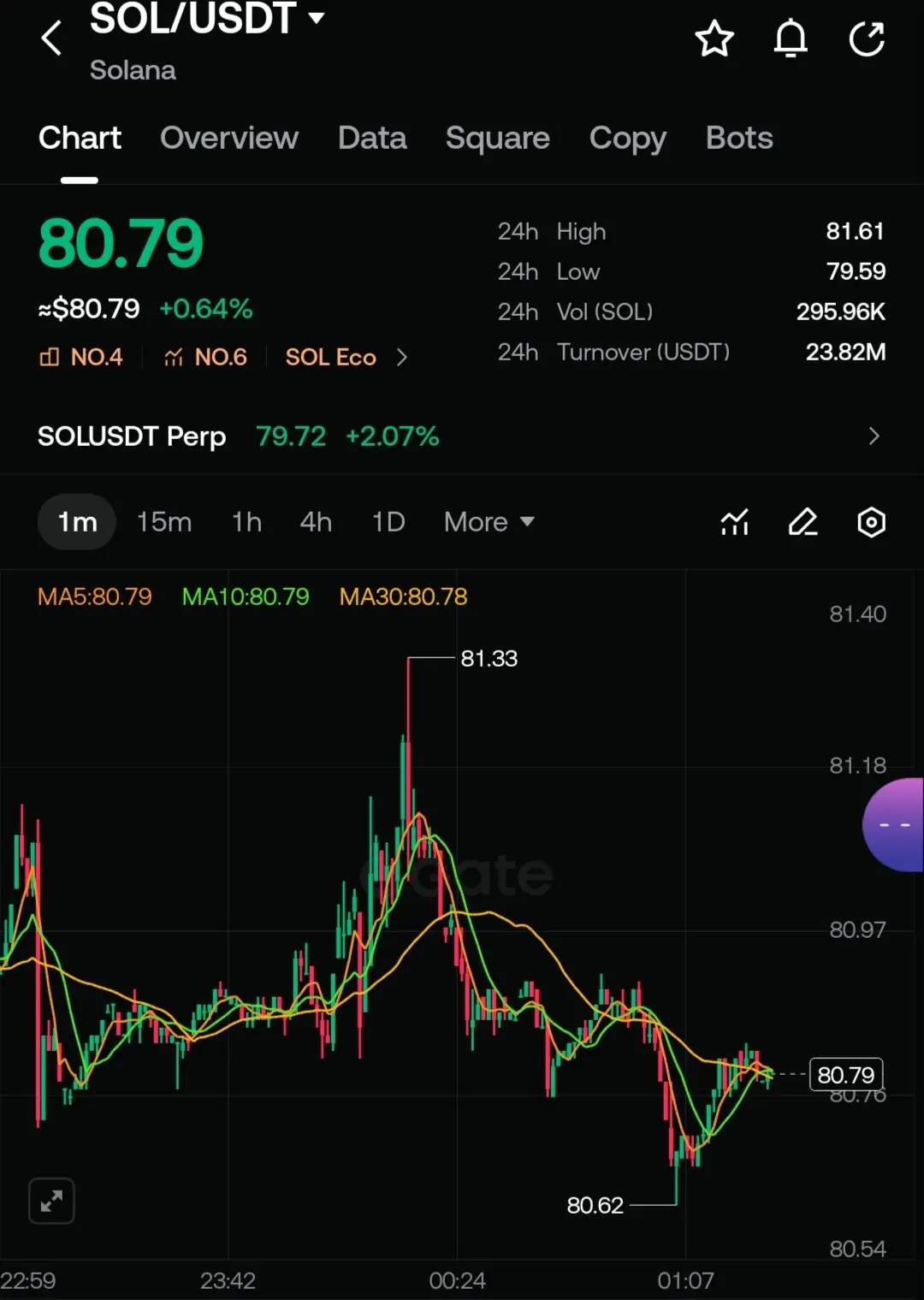
Task: Open SOL Eco category arrow
Action: click(x=402, y=357)
